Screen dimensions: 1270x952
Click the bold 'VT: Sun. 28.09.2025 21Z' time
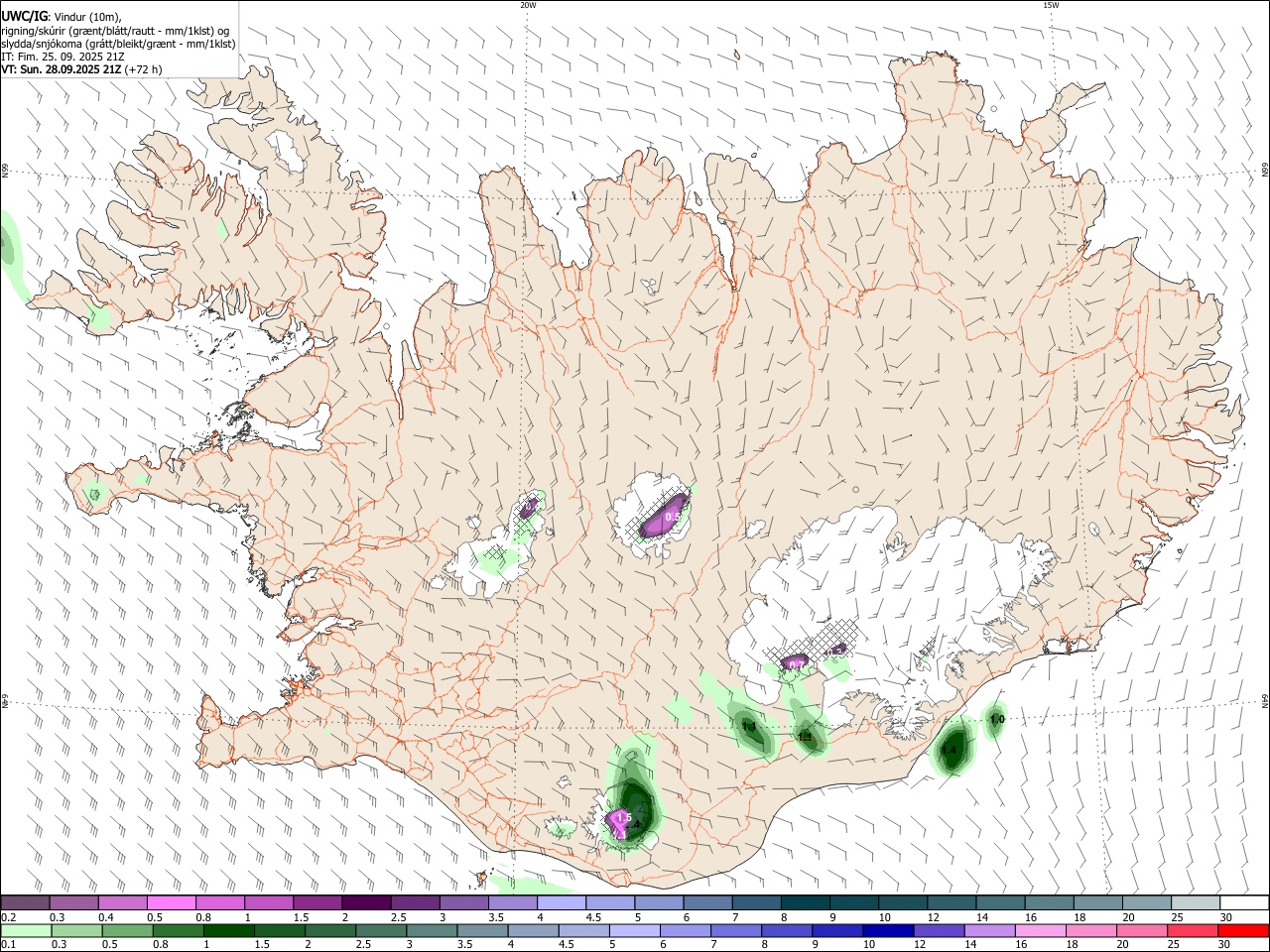(61, 69)
